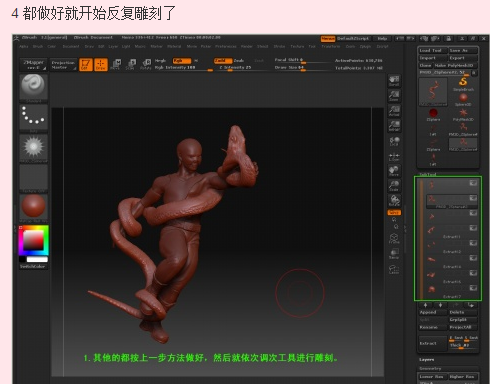This screenshot has height=384, width=490.
Task: Click the Scale transform icon on top shelf
Action: tap(131, 64)
